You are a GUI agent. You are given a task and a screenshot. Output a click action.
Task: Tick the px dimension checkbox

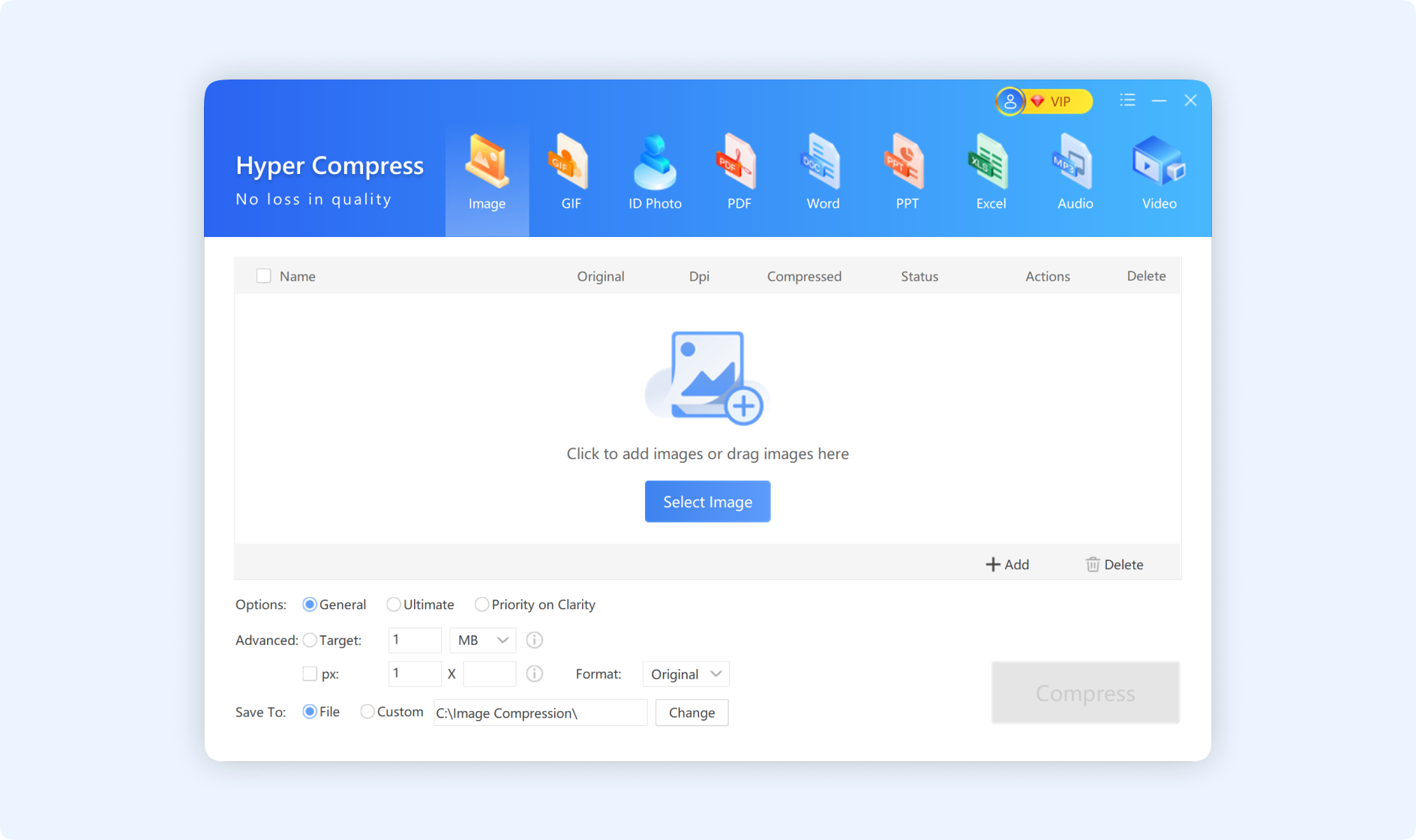coord(310,673)
